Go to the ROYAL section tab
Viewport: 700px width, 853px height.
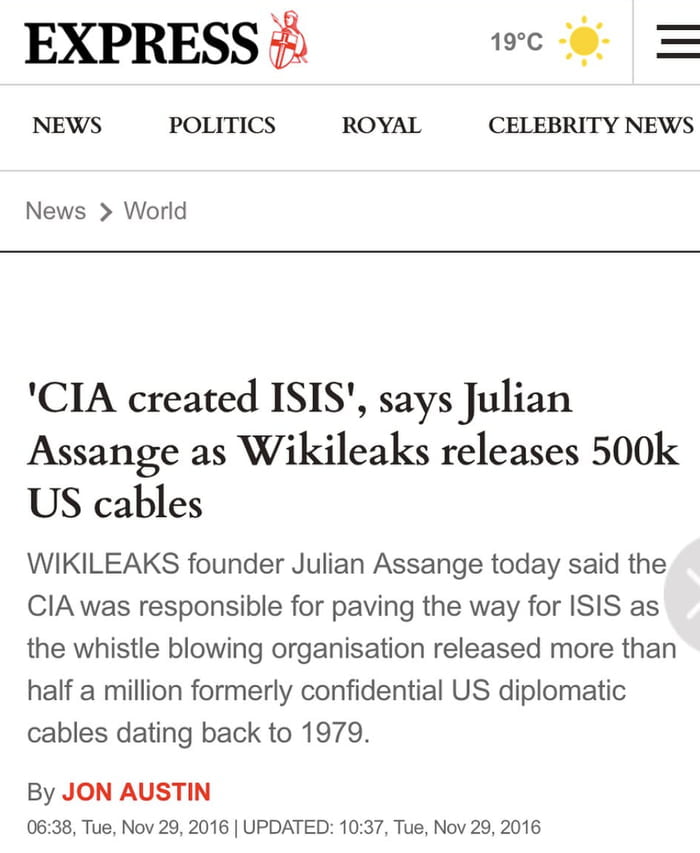tap(381, 125)
